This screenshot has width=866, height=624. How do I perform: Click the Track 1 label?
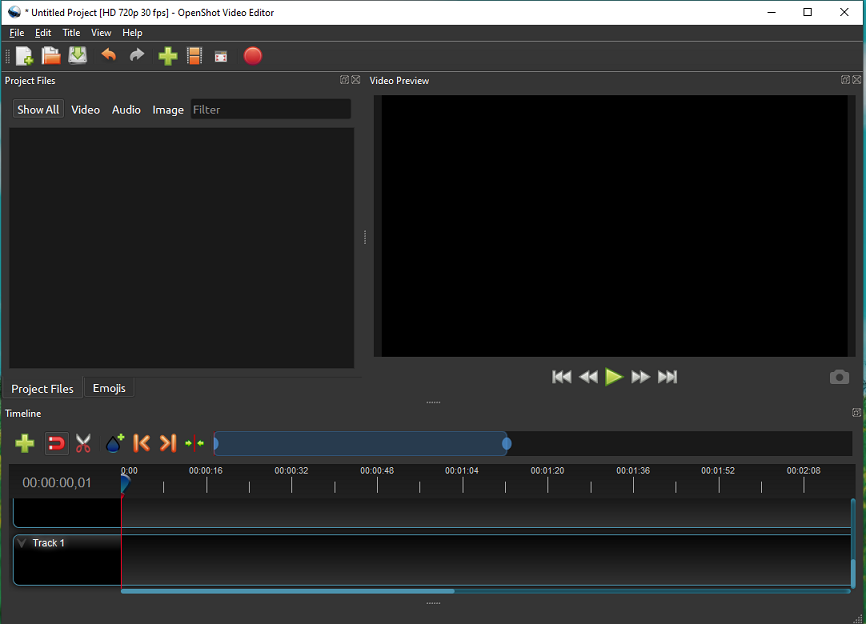49,543
